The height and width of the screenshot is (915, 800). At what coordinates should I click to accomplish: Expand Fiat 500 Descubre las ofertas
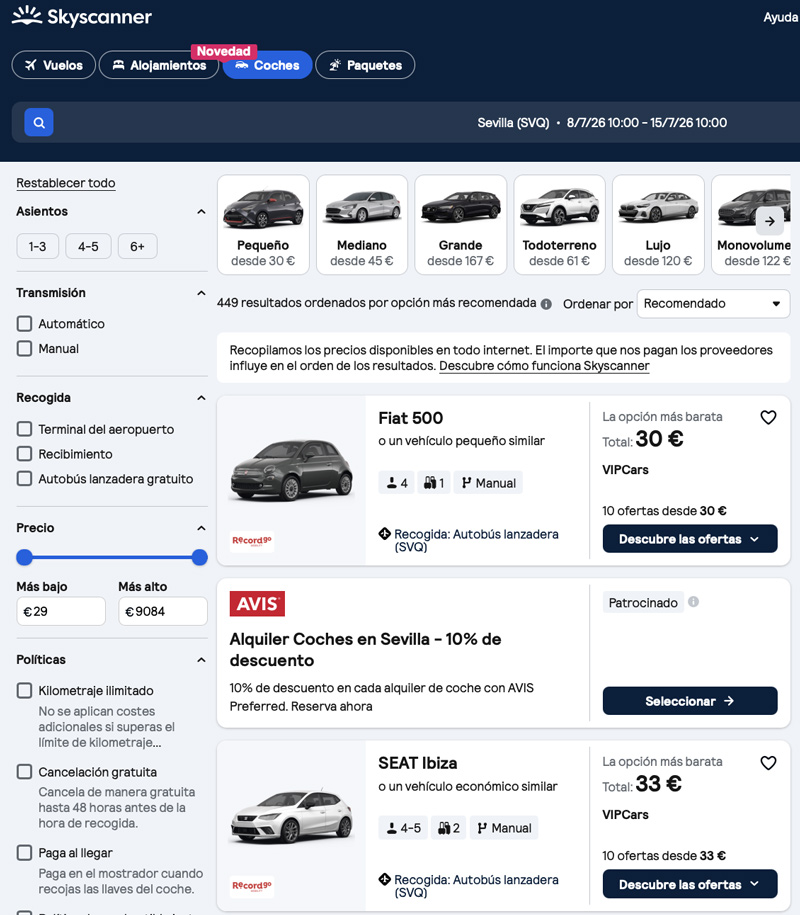click(690, 539)
